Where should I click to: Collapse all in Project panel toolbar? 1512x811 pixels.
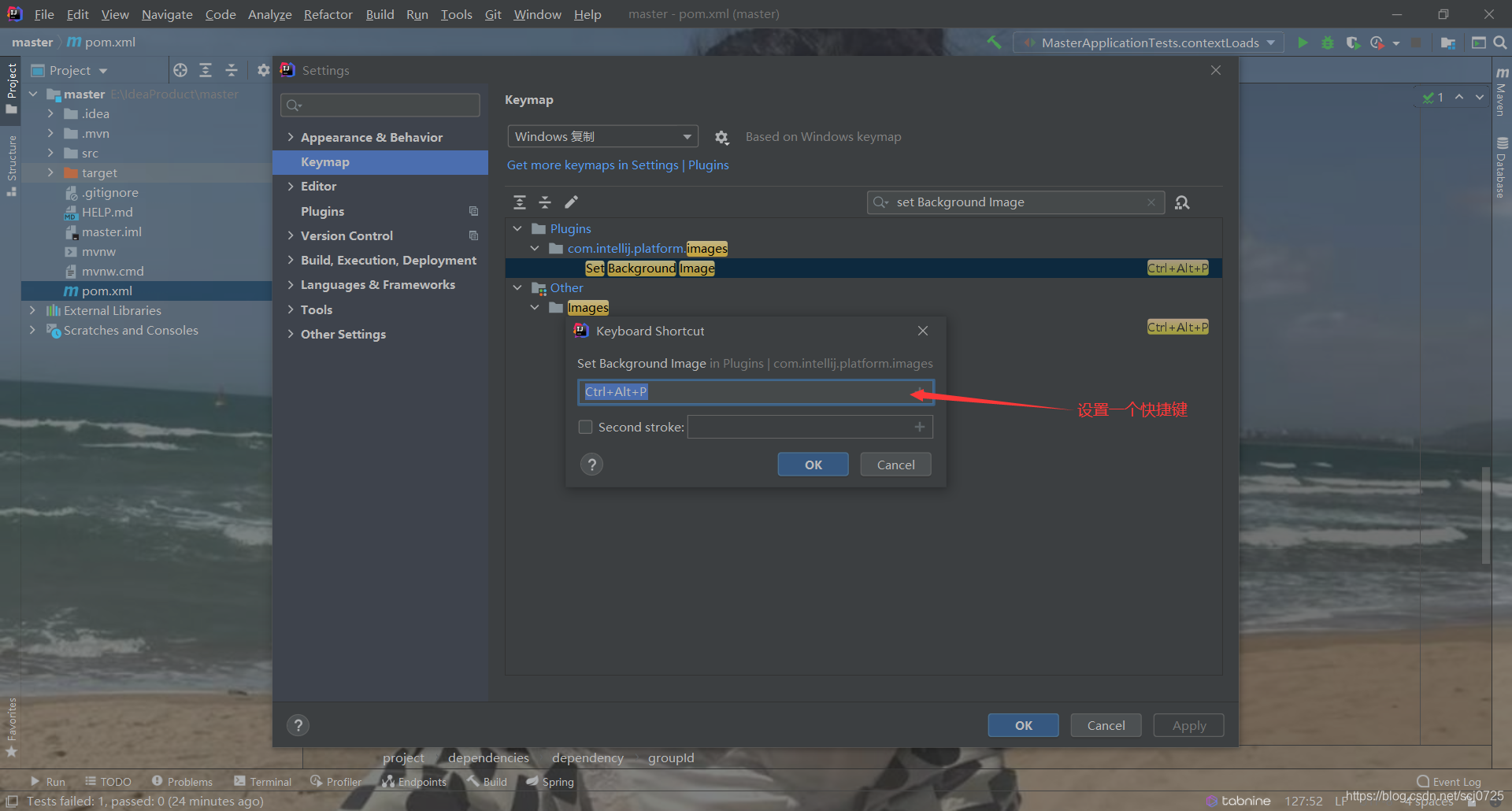(x=232, y=70)
